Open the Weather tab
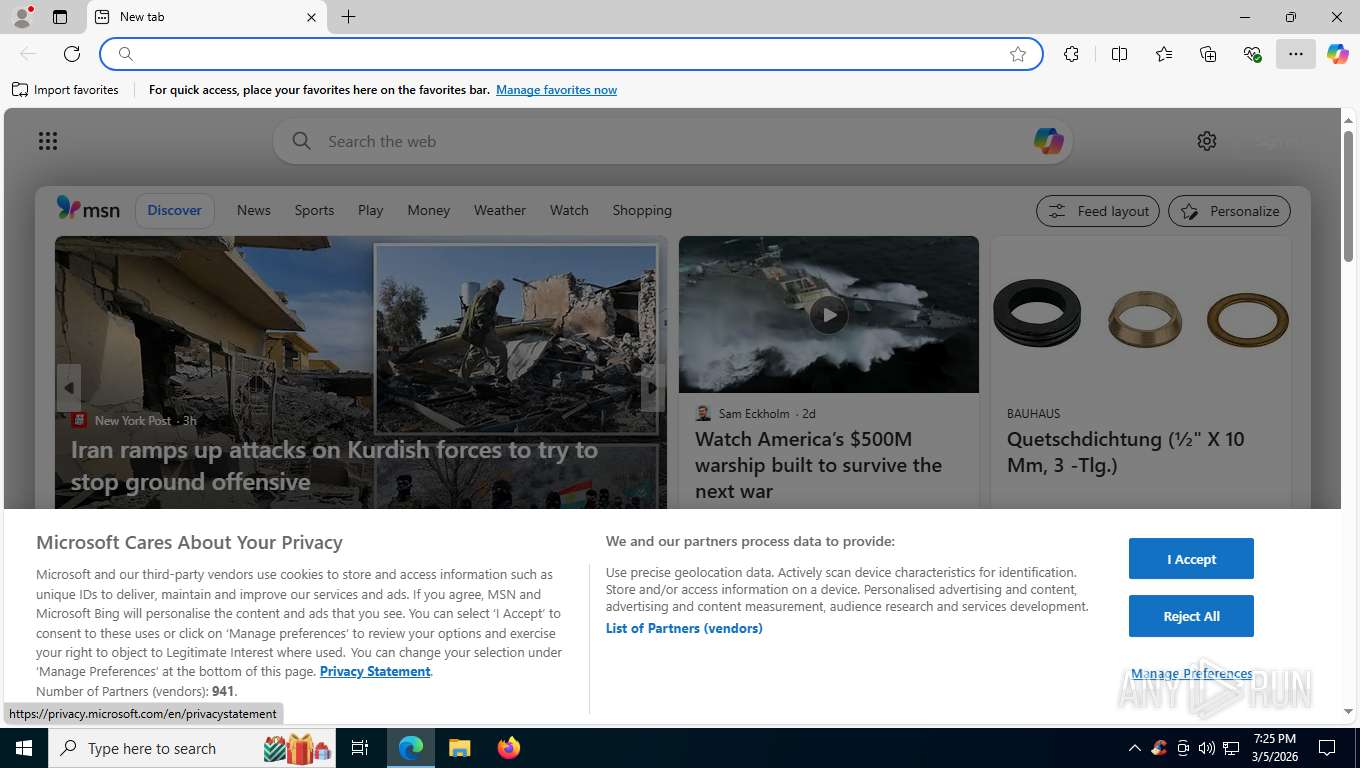This screenshot has height=768, width=1360. pos(500,211)
